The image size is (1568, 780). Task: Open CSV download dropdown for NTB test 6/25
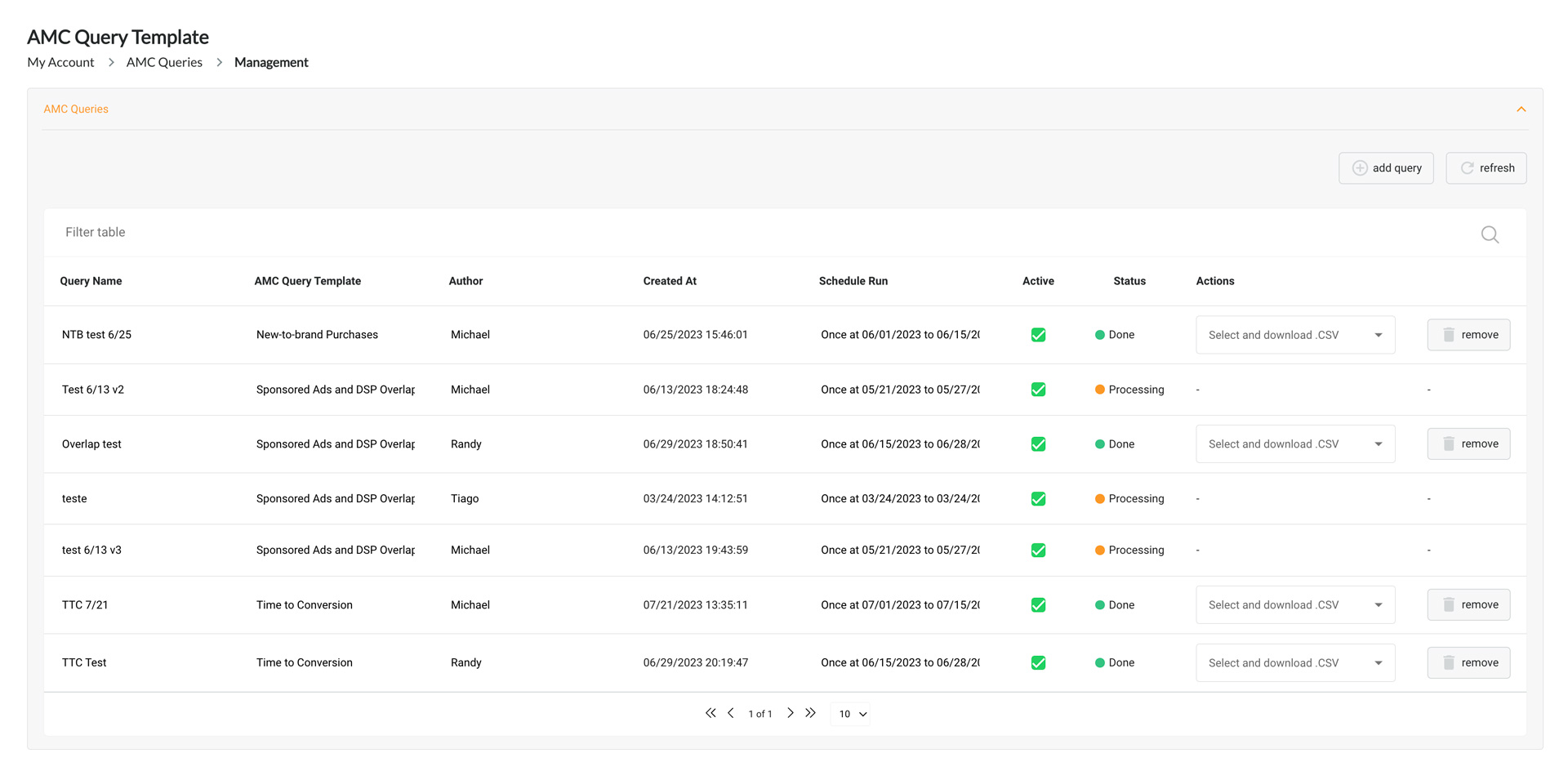tap(1295, 335)
